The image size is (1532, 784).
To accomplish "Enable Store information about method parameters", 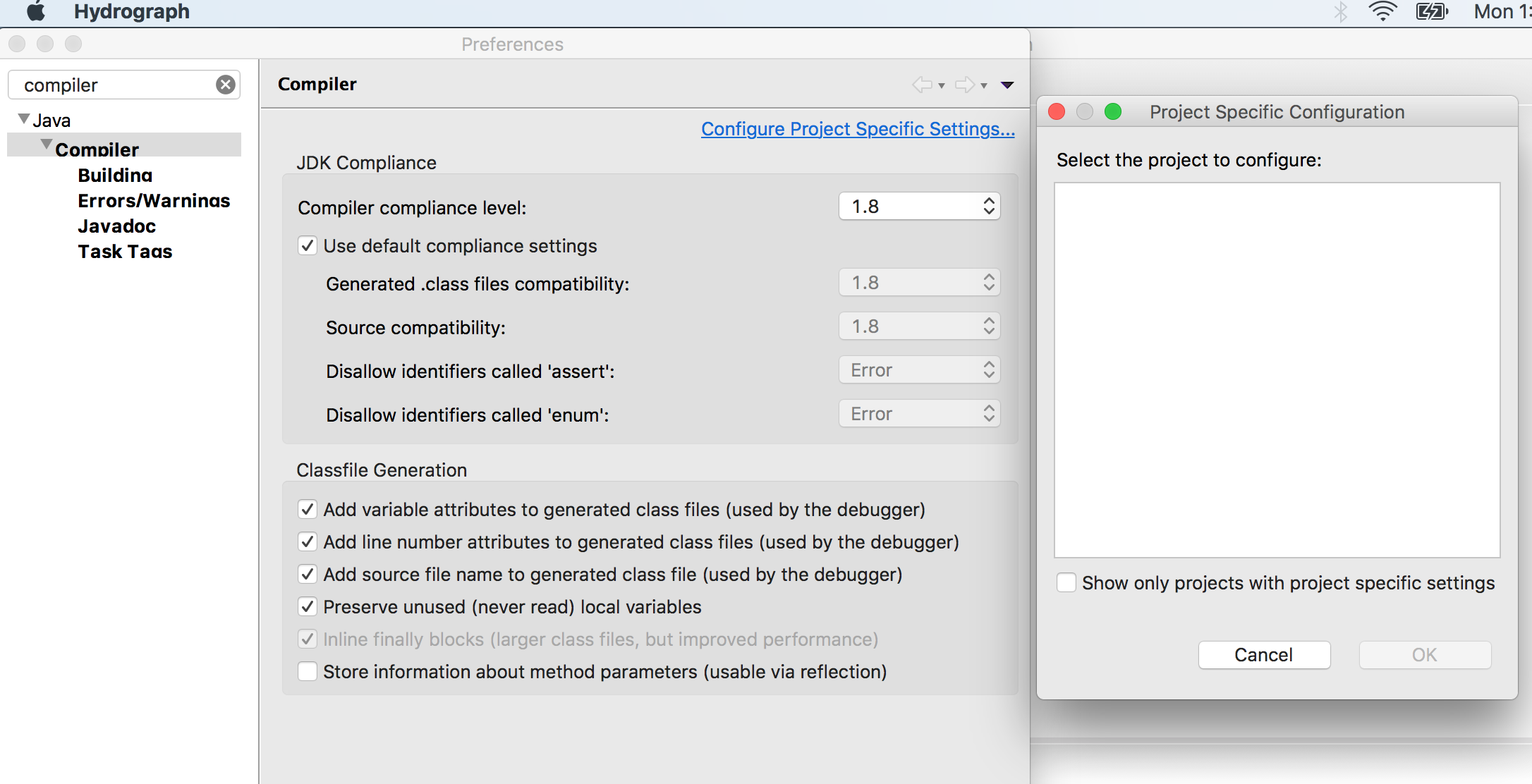I will pyautogui.click(x=308, y=672).
